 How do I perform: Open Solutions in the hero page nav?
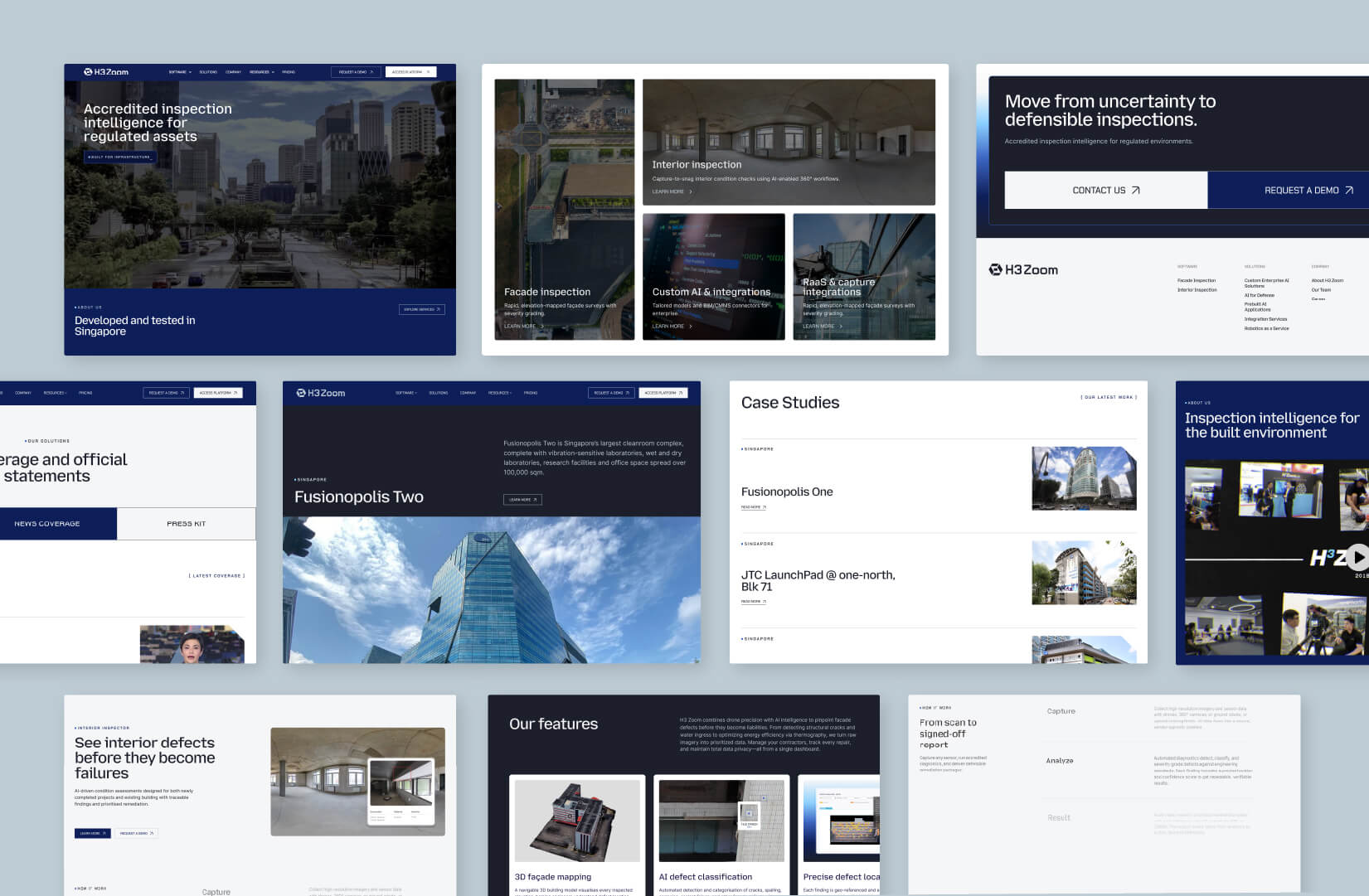click(x=208, y=72)
